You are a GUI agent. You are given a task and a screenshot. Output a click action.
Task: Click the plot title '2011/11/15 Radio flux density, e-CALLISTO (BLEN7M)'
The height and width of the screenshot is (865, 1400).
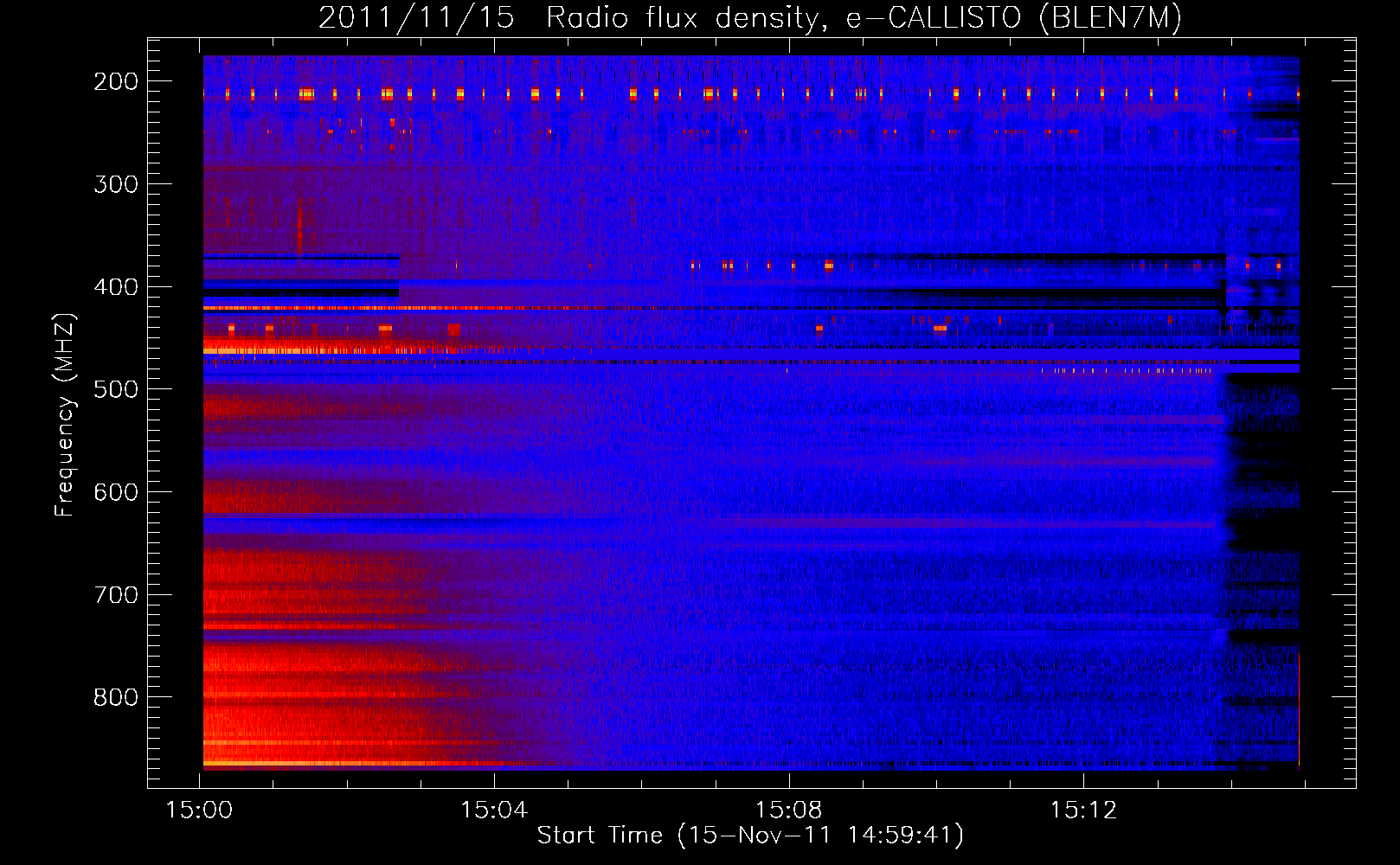(x=749, y=17)
